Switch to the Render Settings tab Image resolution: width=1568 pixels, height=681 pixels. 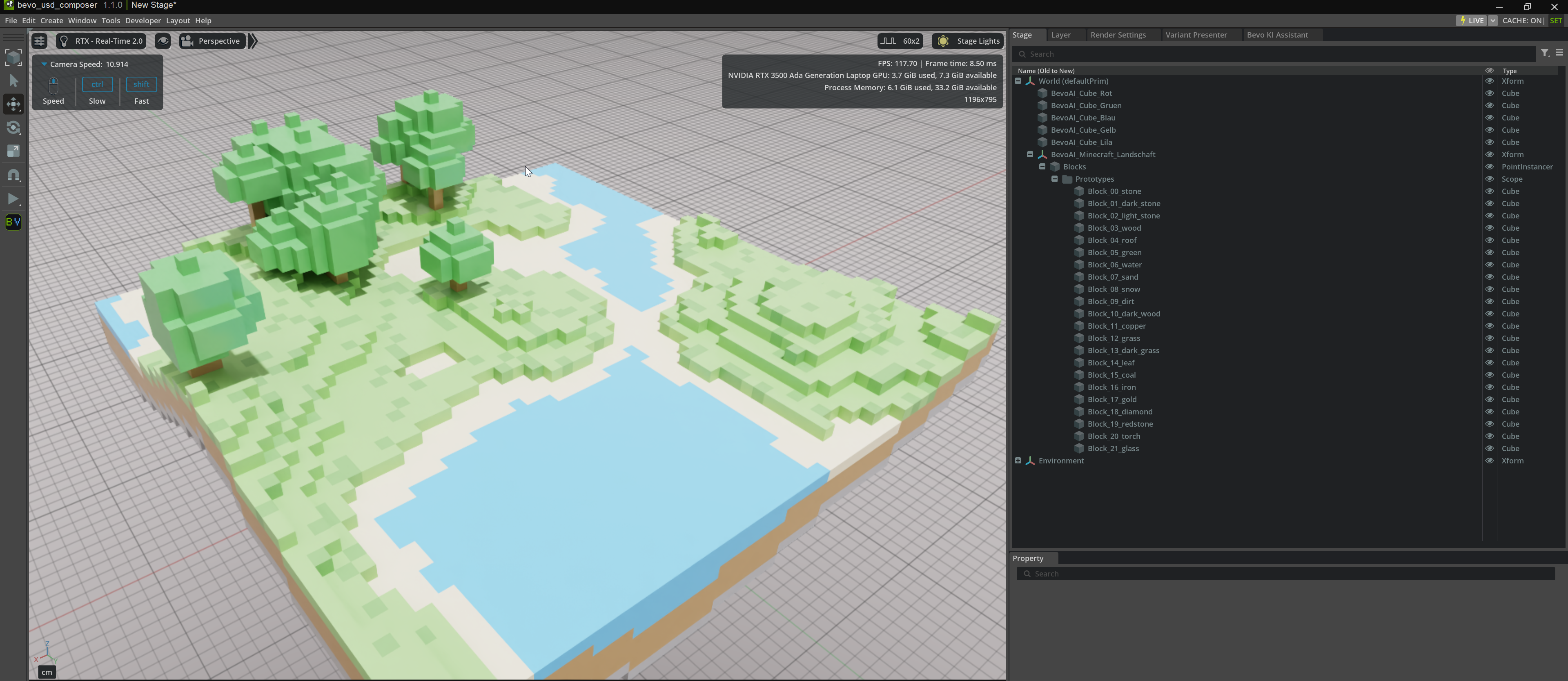coord(1118,35)
